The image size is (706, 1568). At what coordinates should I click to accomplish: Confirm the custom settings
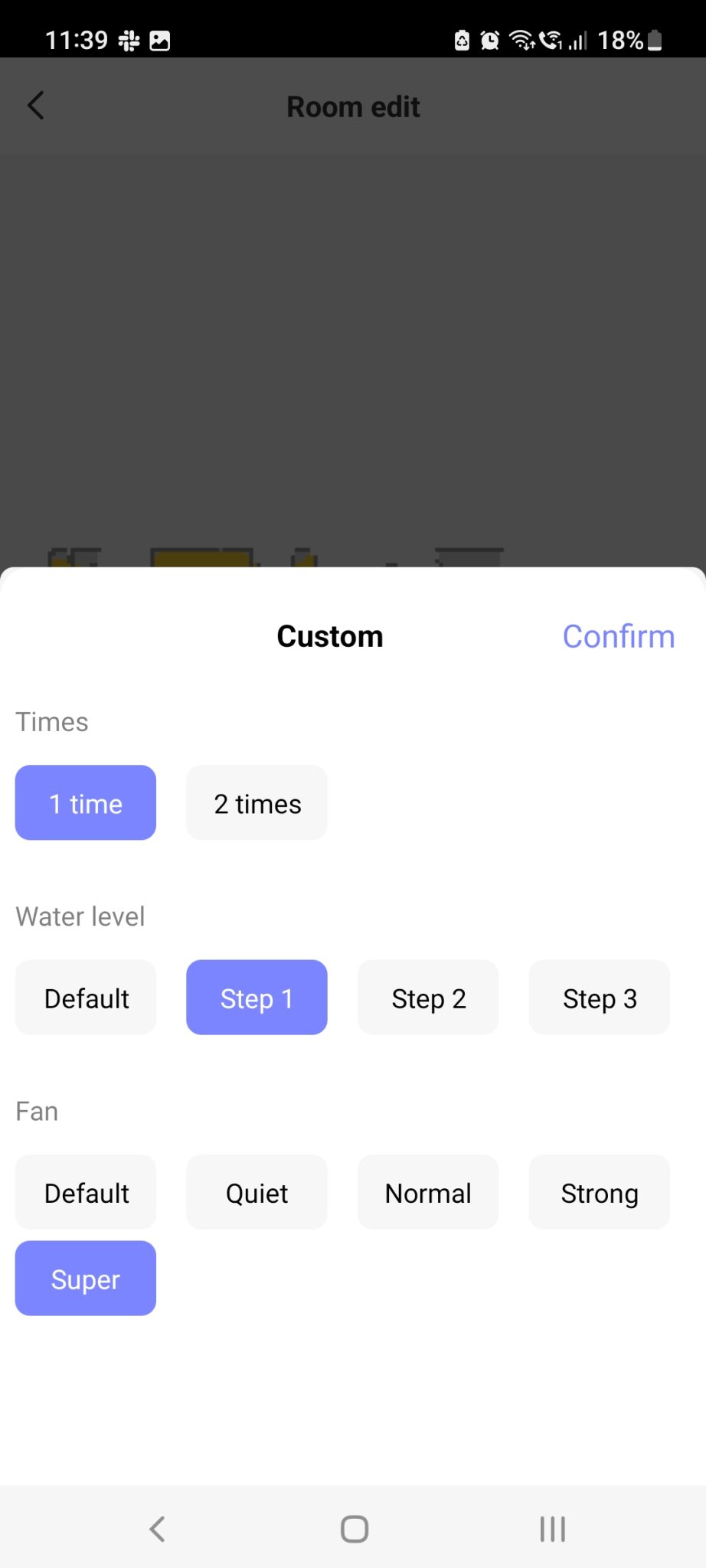click(x=619, y=636)
